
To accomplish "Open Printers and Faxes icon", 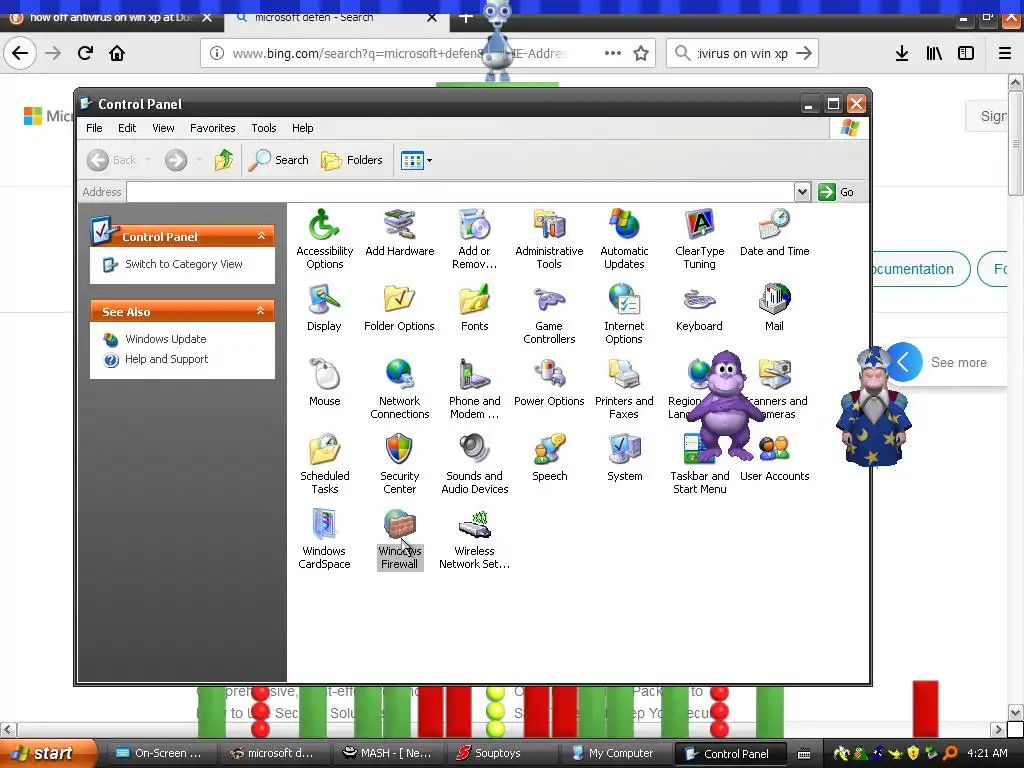I will click(x=624, y=389).
